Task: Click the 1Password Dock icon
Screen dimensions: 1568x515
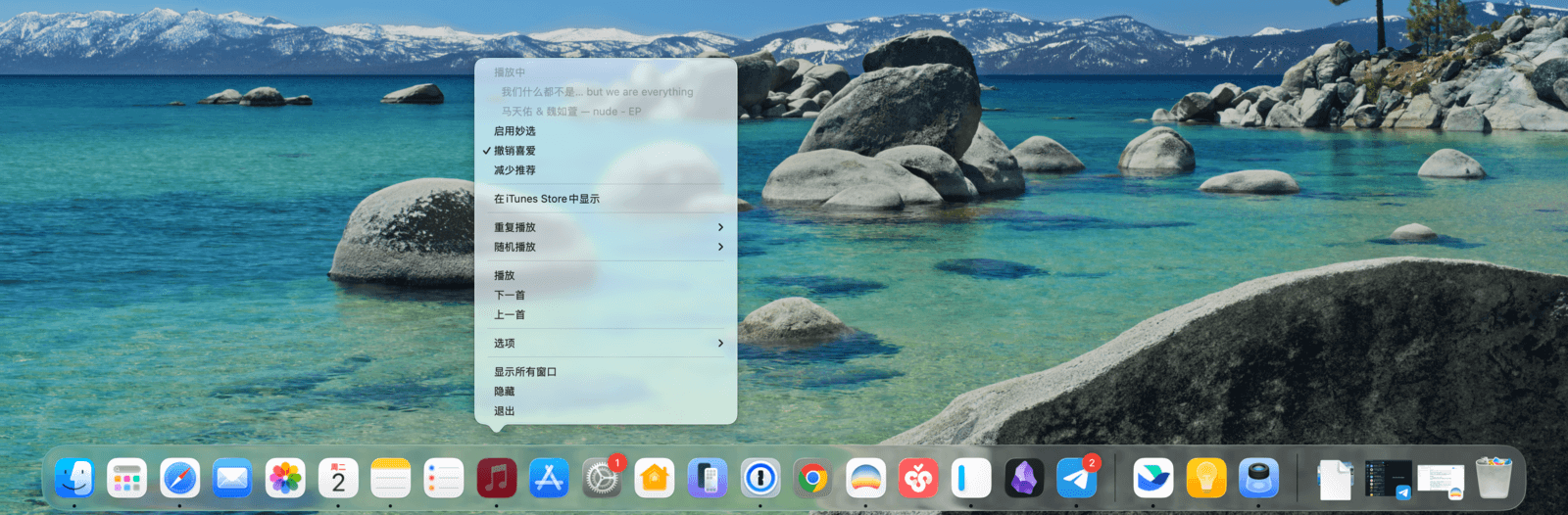Action: pos(760,479)
